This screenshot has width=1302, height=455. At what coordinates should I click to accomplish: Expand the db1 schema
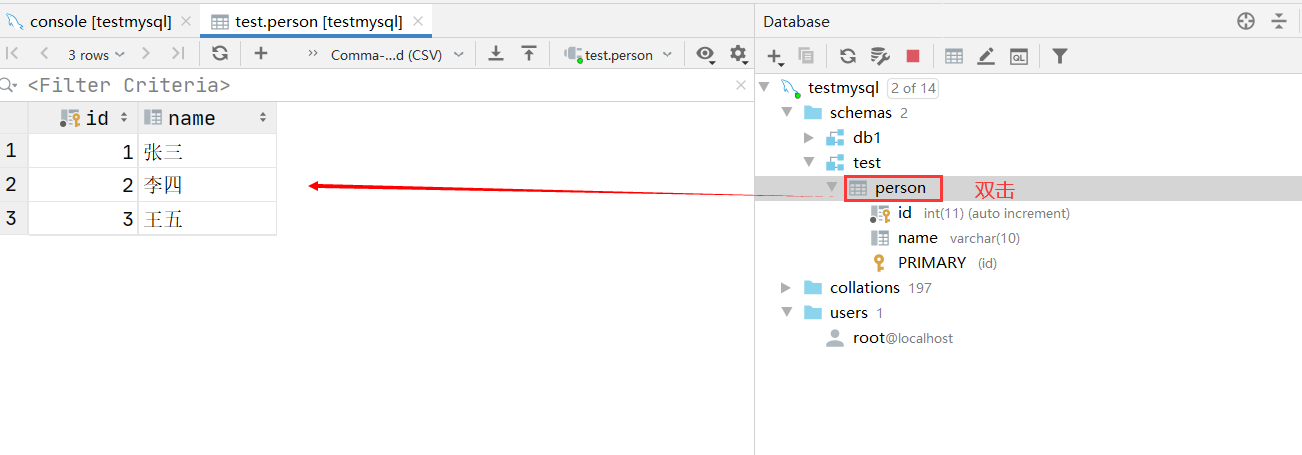(x=810, y=138)
